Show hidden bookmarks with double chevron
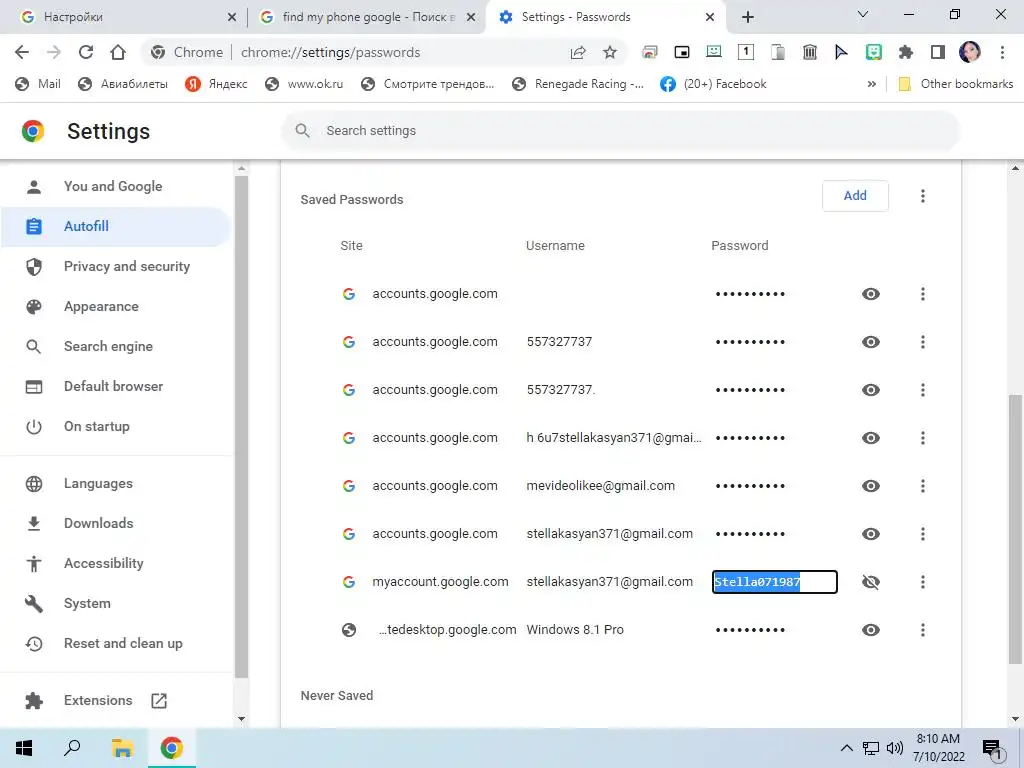The image size is (1024, 768). pos(872,84)
